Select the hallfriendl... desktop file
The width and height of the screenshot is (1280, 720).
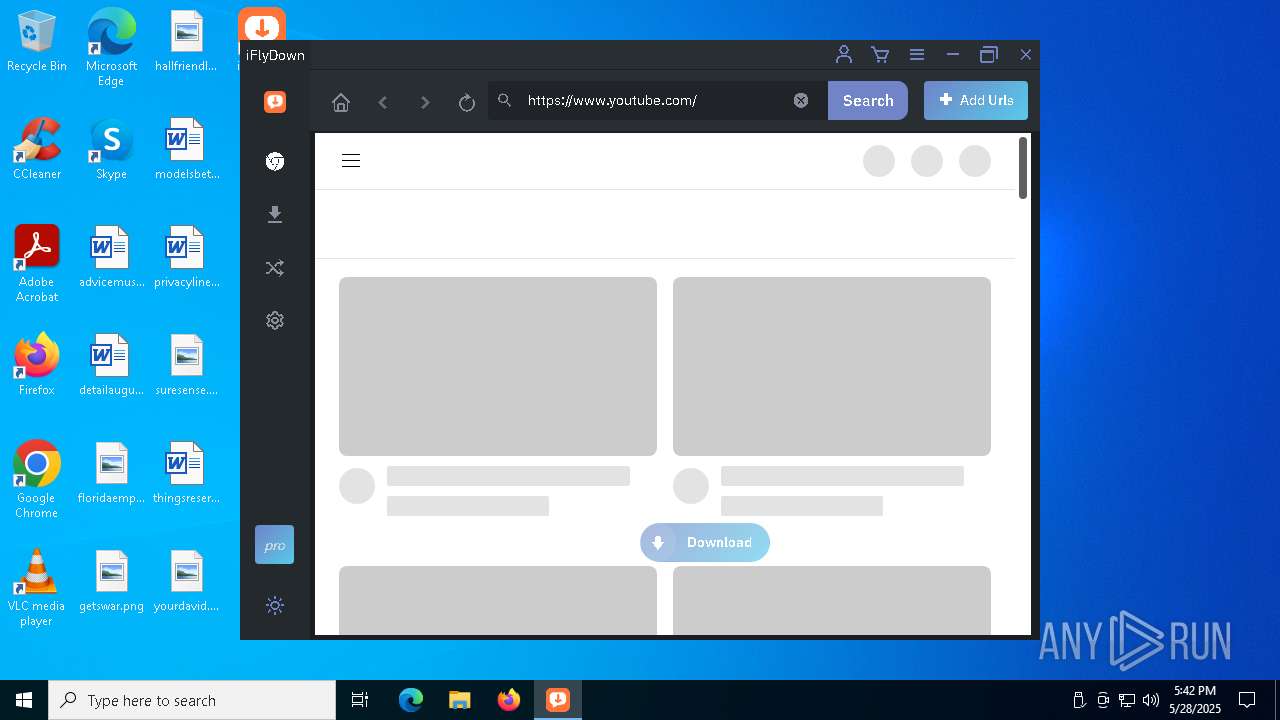pos(186,42)
